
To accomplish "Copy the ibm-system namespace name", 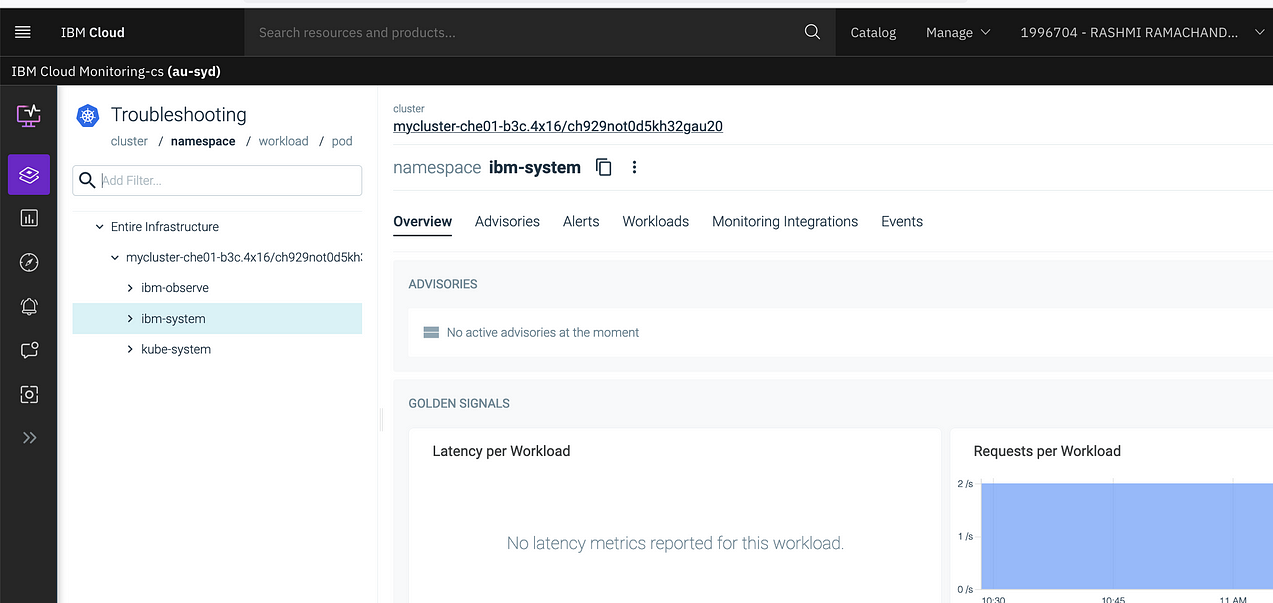I will point(603,167).
